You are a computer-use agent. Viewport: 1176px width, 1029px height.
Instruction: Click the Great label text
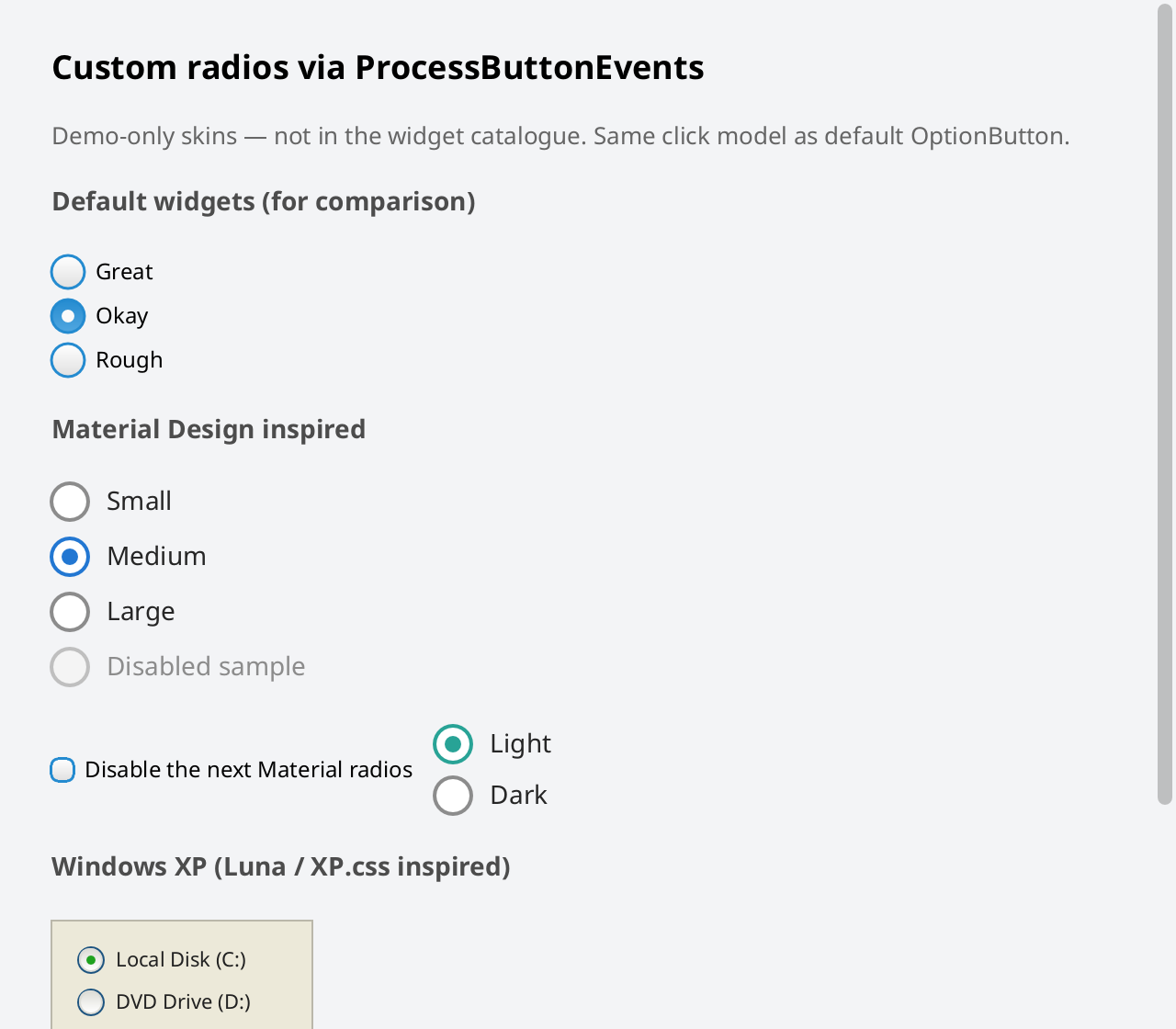tap(124, 272)
